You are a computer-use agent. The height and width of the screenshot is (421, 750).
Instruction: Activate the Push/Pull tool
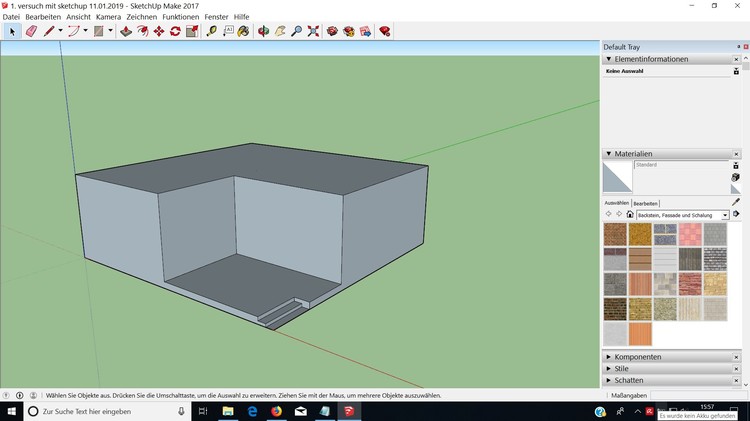(126, 32)
